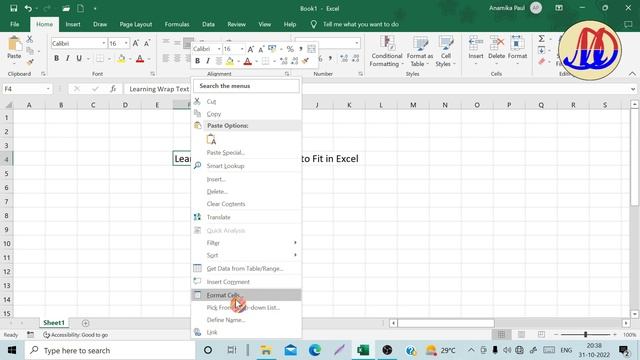Viewport: 640px width, 360px height.
Task: Switch to the Insert ribbon tab
Action: point(73,24)
